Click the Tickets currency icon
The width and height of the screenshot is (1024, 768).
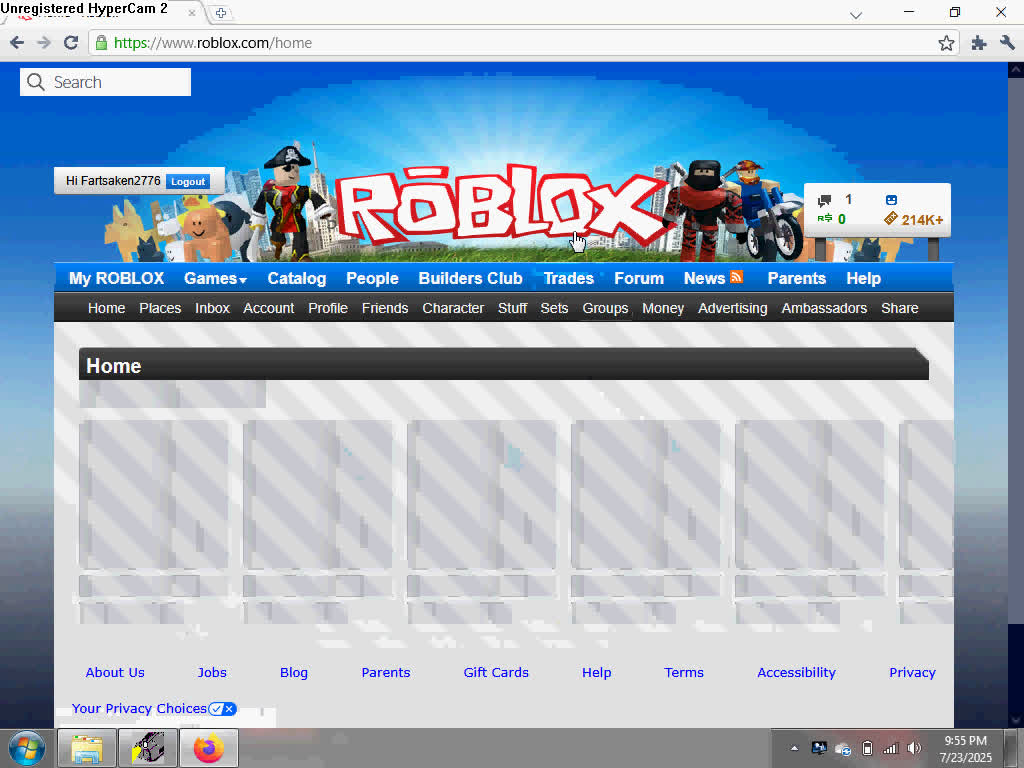[x=891, y=219]
